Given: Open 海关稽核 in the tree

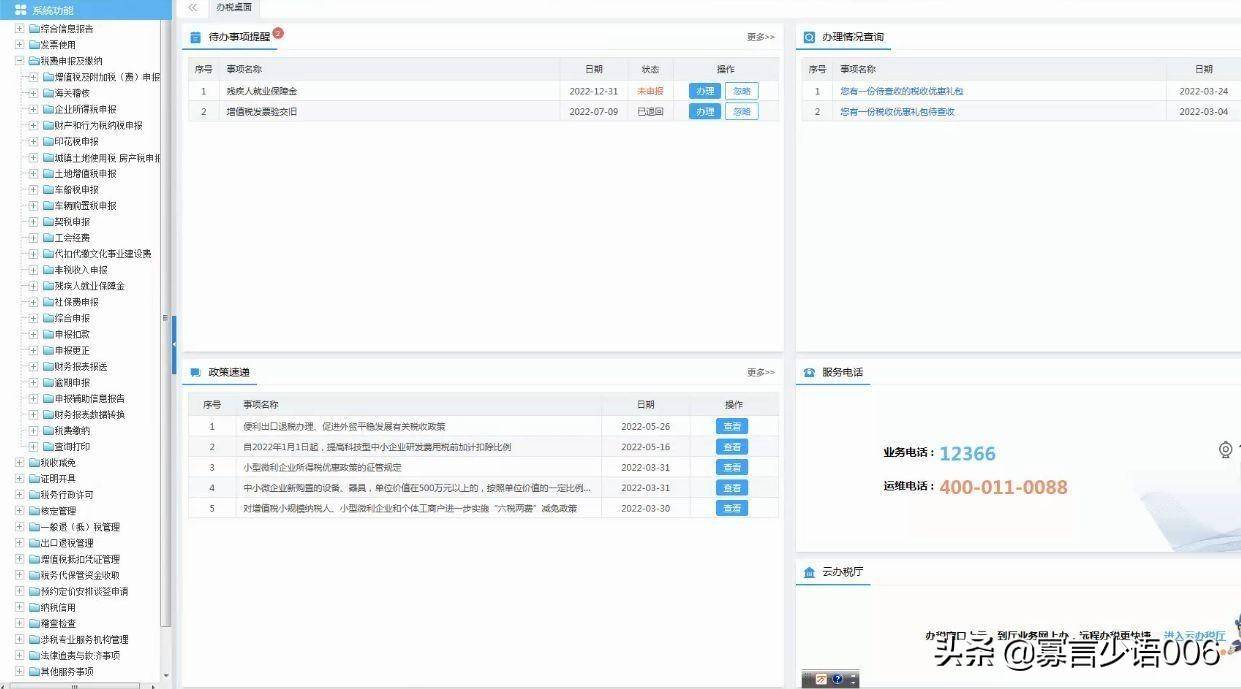Looking at the screenshot, I should click(73, 93).
